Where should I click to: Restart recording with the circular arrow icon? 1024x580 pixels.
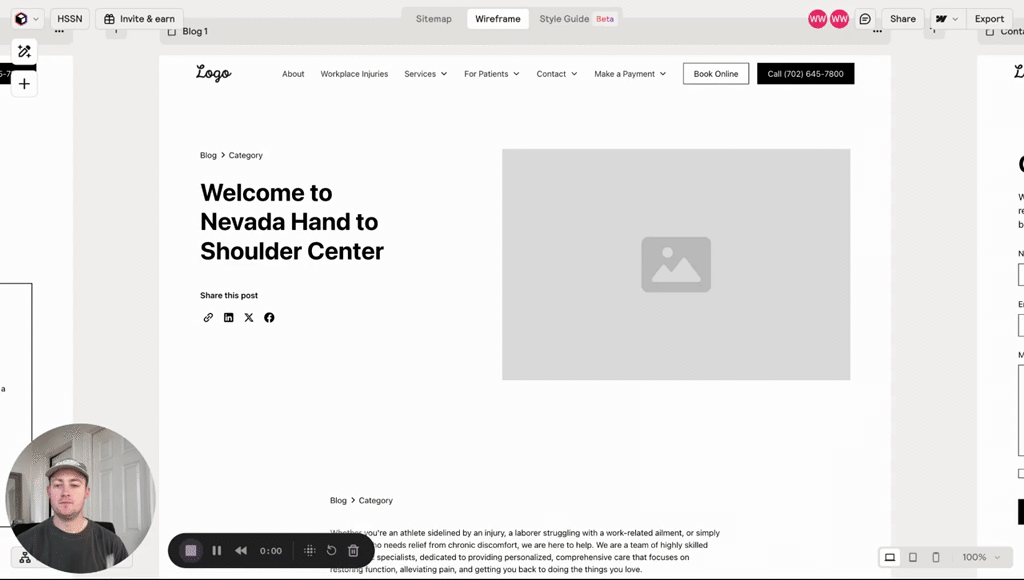coord(331,551)
